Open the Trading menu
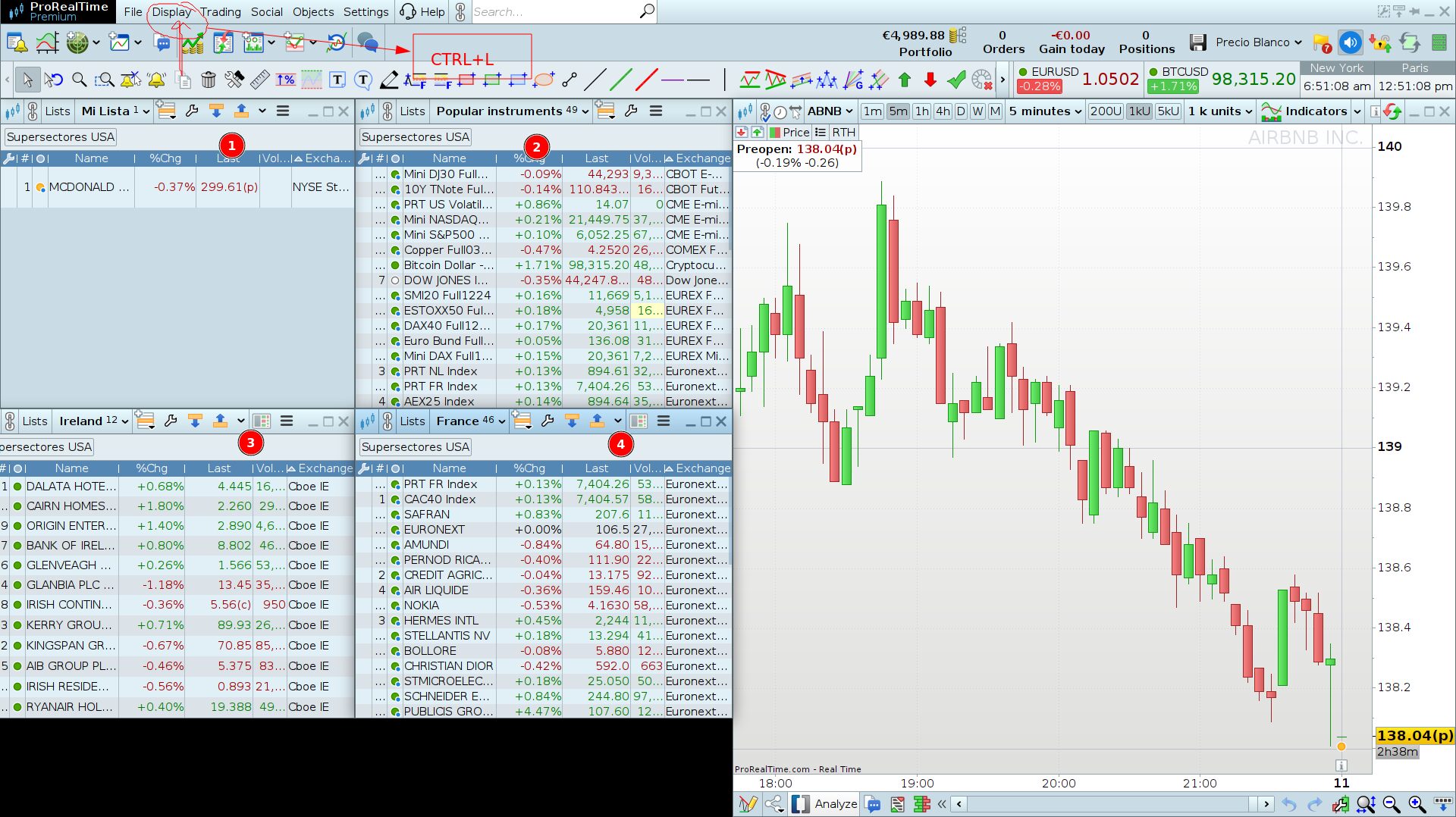The width and height of the screenshot is (1456, 817). tap(221, 12)
